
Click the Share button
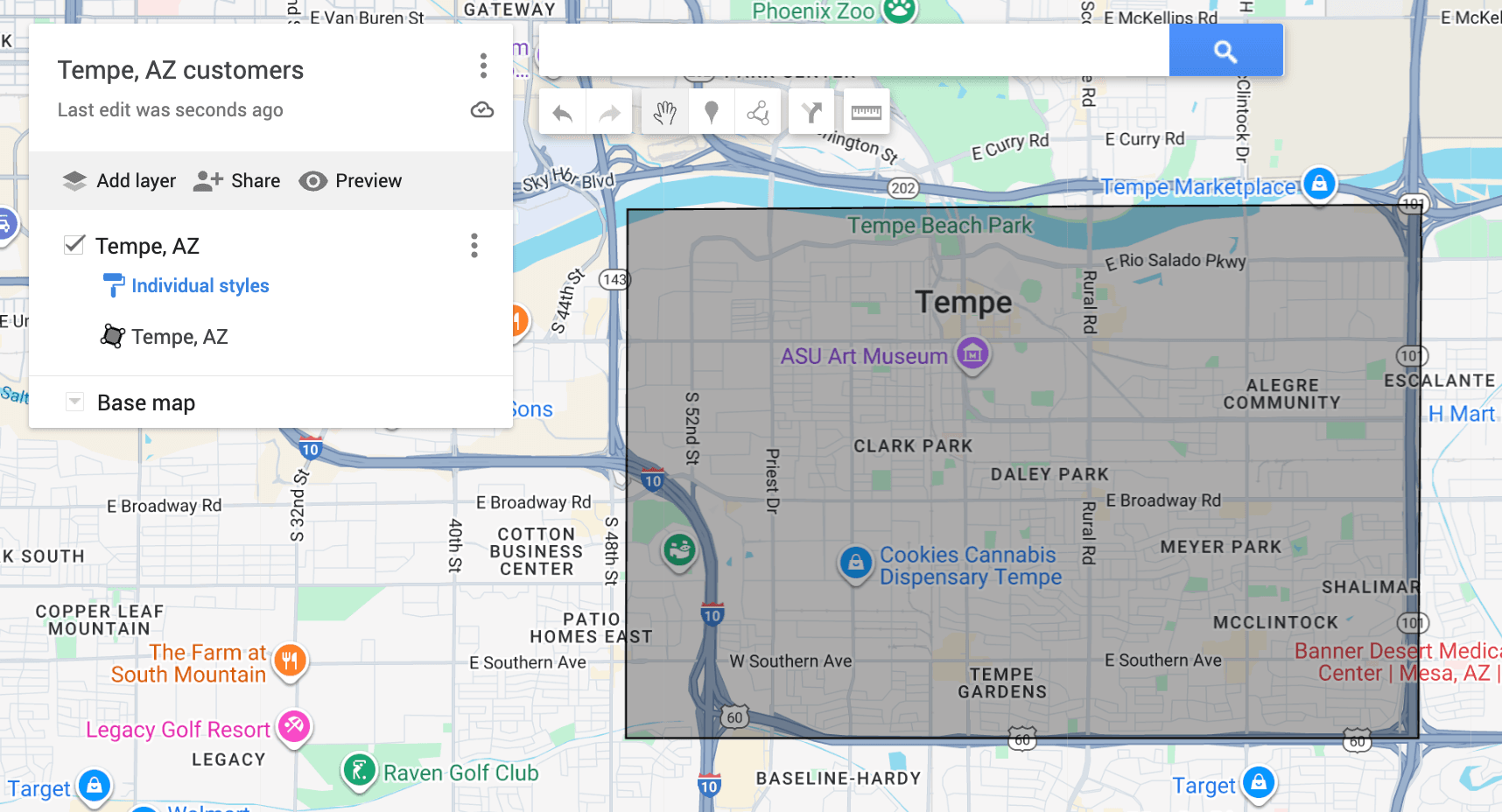(x=236, y=181)
